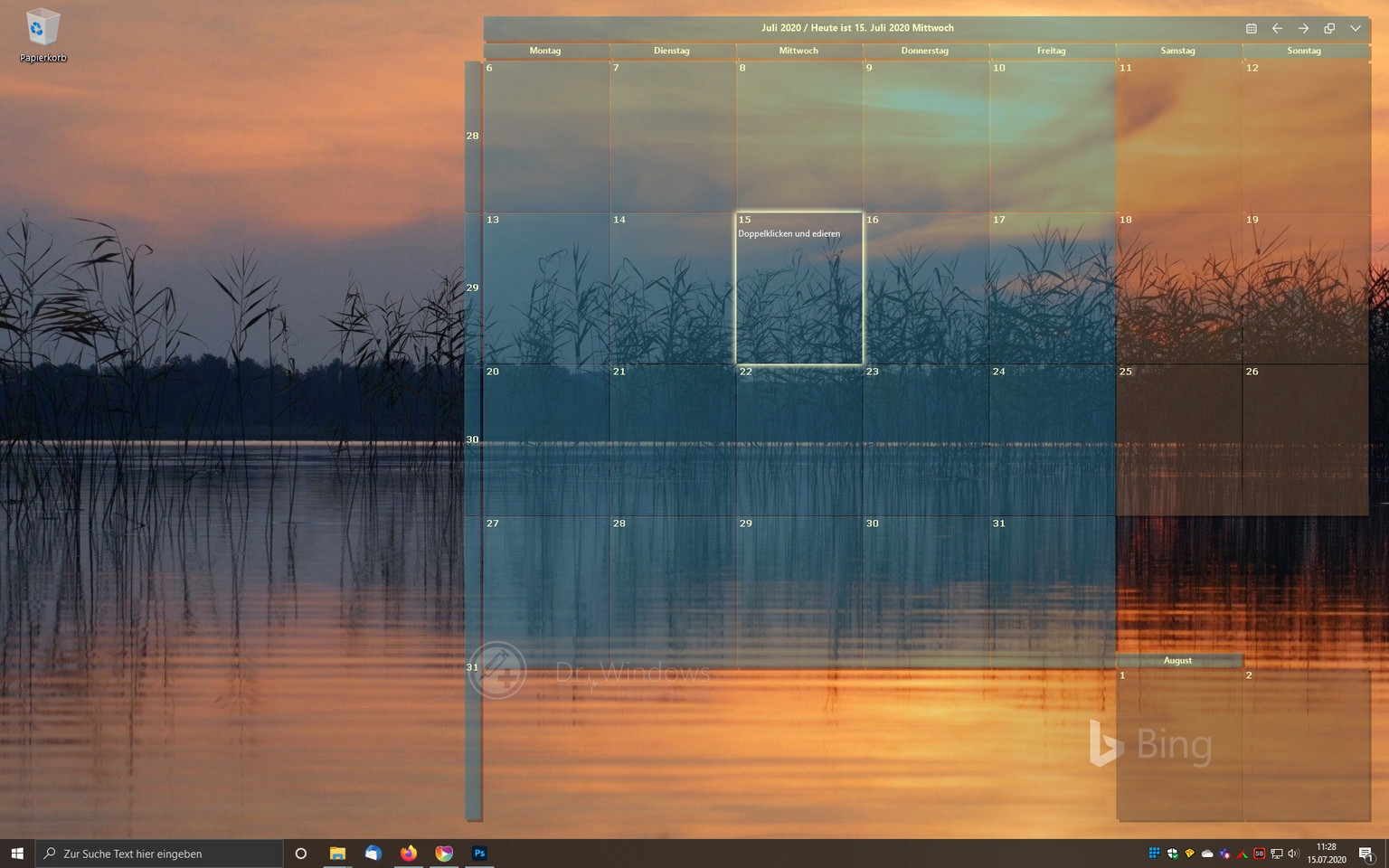Click the Montag column header
Image resolution: width=1389 pixels, height=868 pixels.
[x=545, y=51]
